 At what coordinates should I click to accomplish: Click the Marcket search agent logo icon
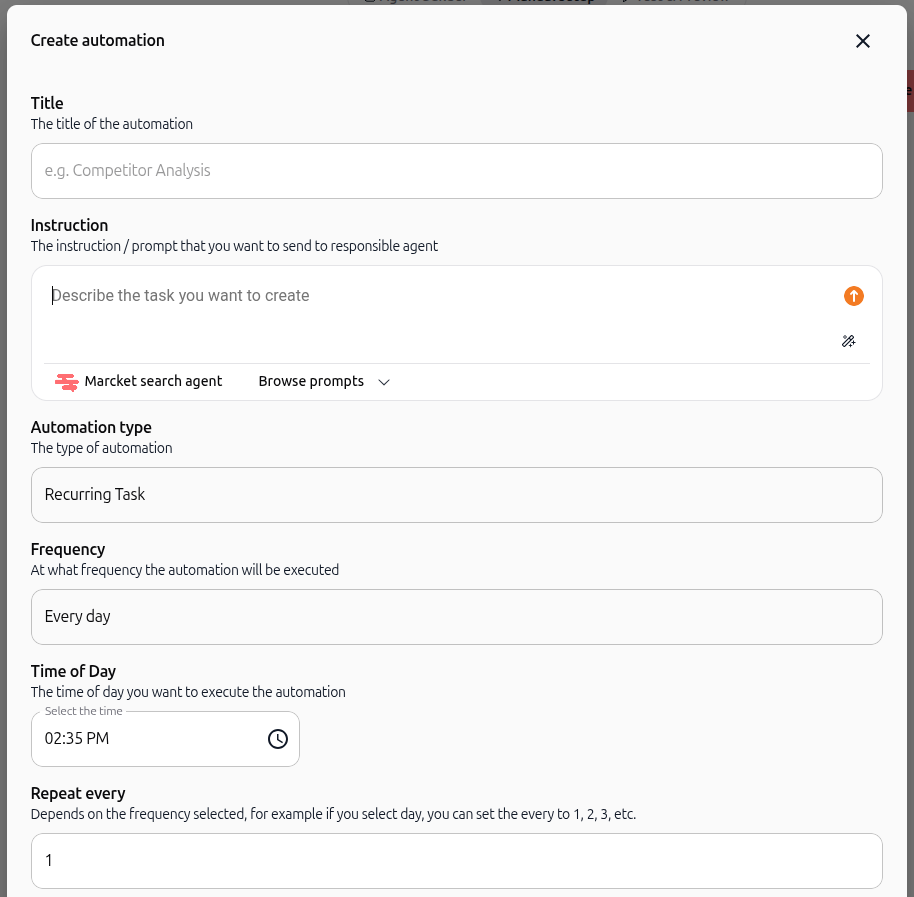click(66, 382)
